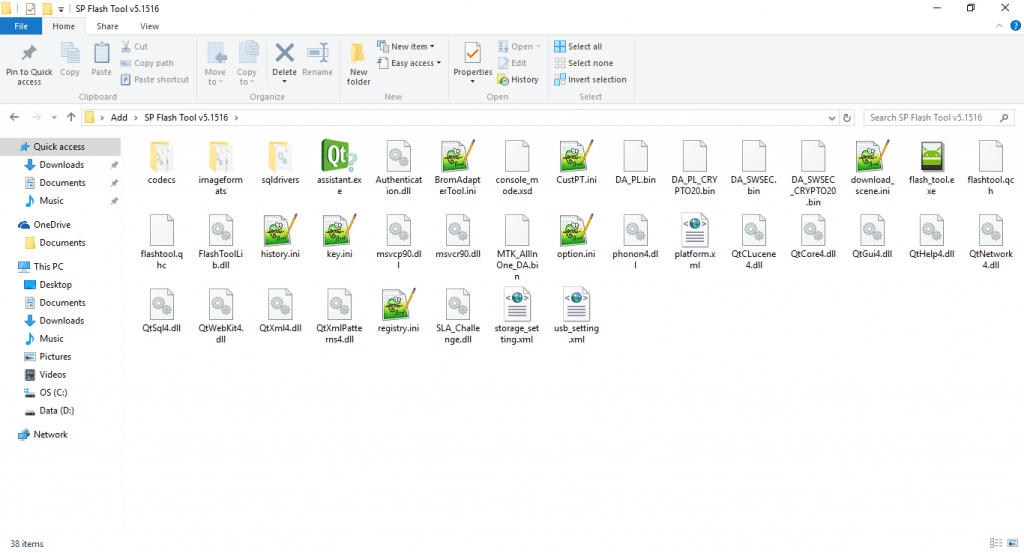Viewport: 1024px width, 553px height.
Task: Open recent locations dropdown arrow
Action: 54,118
